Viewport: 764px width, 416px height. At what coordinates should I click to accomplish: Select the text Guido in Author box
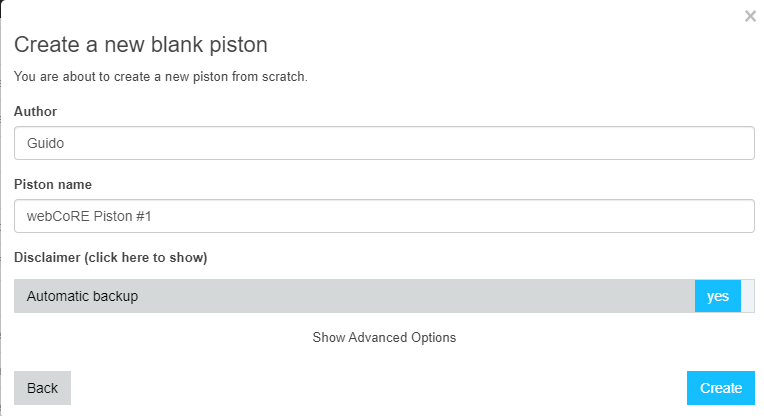pos(45,143)
